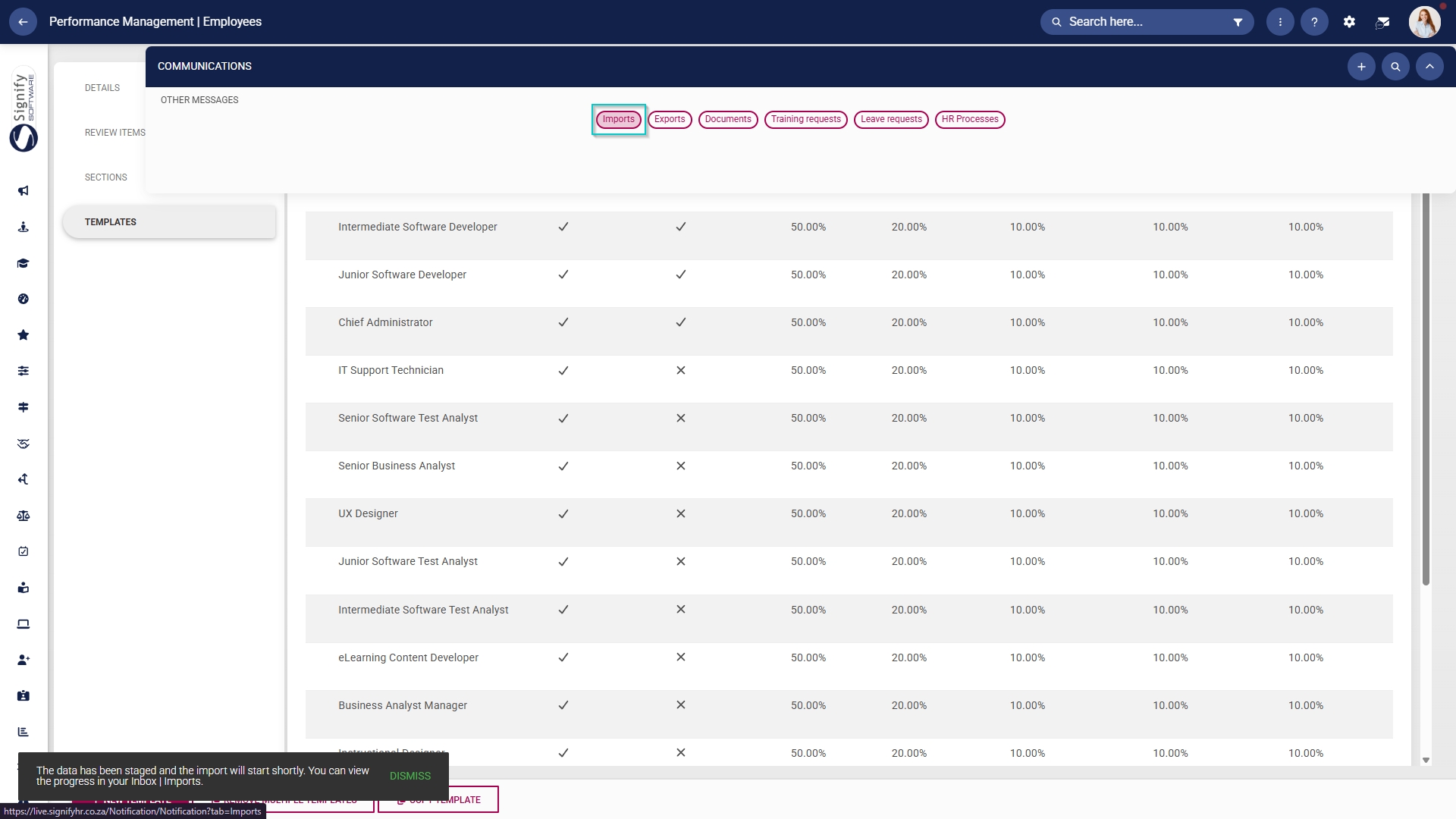Screen dimensions: 1456x819
Task: Open the sliders sidebar icon
Action: coord(24,371)
